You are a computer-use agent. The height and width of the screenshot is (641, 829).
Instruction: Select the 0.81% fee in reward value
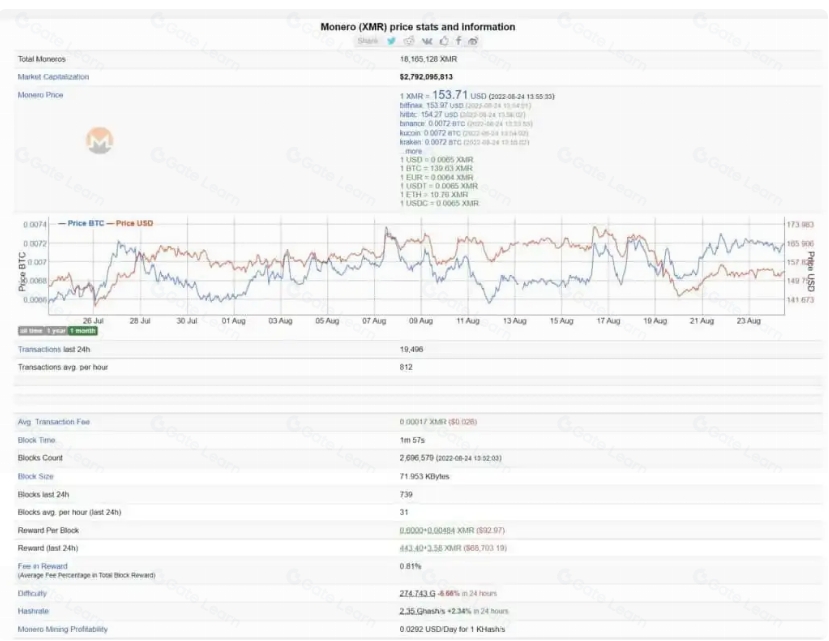click(410, 566)
